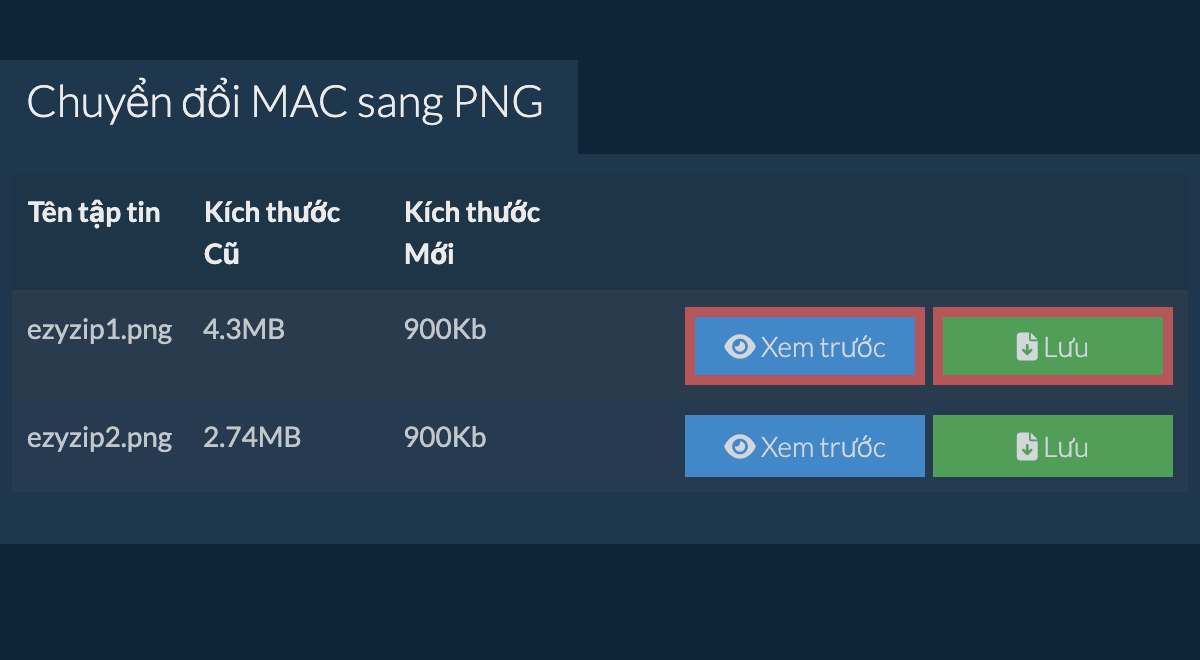Click 'Kích thước' text above the word Cũ
The image size is (1200, 660).
[x=272, y=212]
